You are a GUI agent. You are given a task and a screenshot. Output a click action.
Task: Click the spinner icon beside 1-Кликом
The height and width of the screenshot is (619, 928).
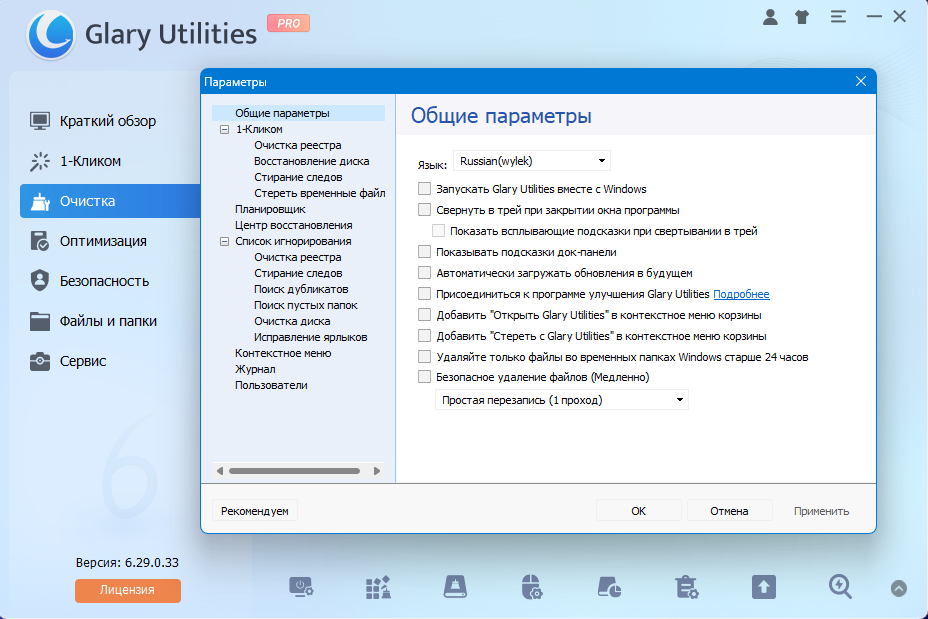(40, 162)
